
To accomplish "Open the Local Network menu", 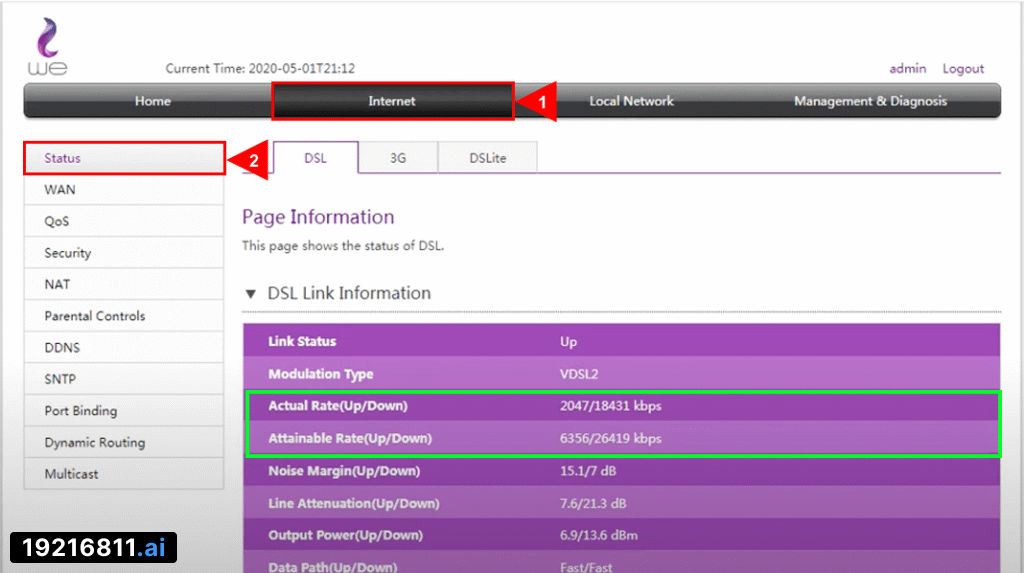I will point(631,101).
